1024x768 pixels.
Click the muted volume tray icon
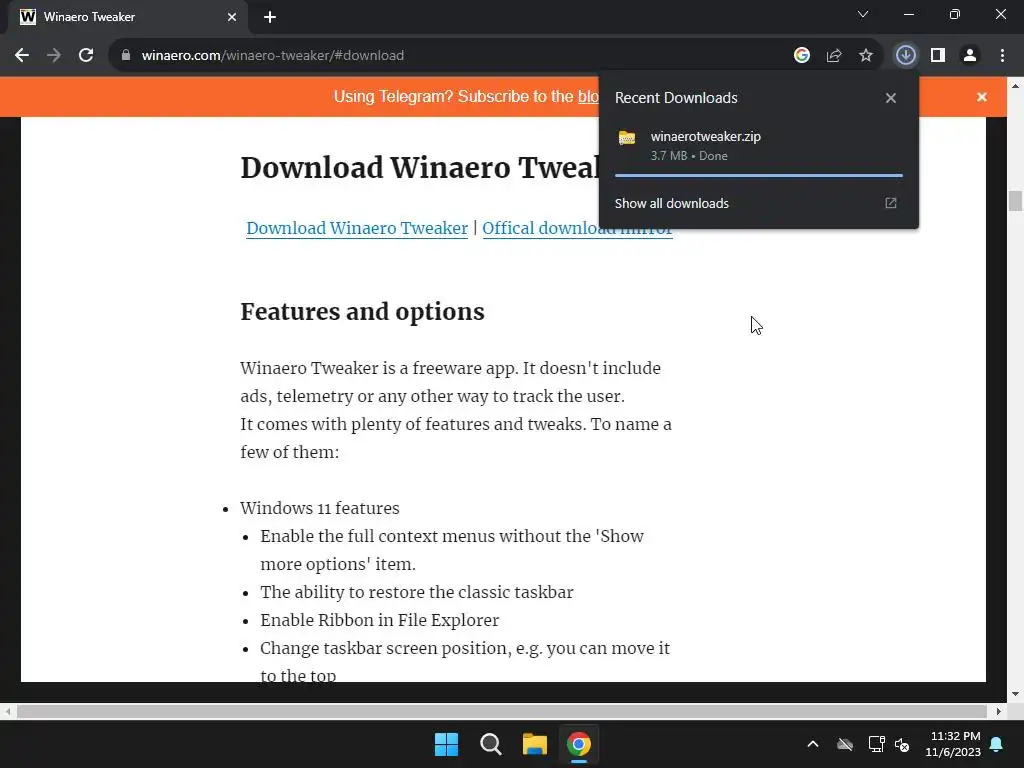(902, 744)
